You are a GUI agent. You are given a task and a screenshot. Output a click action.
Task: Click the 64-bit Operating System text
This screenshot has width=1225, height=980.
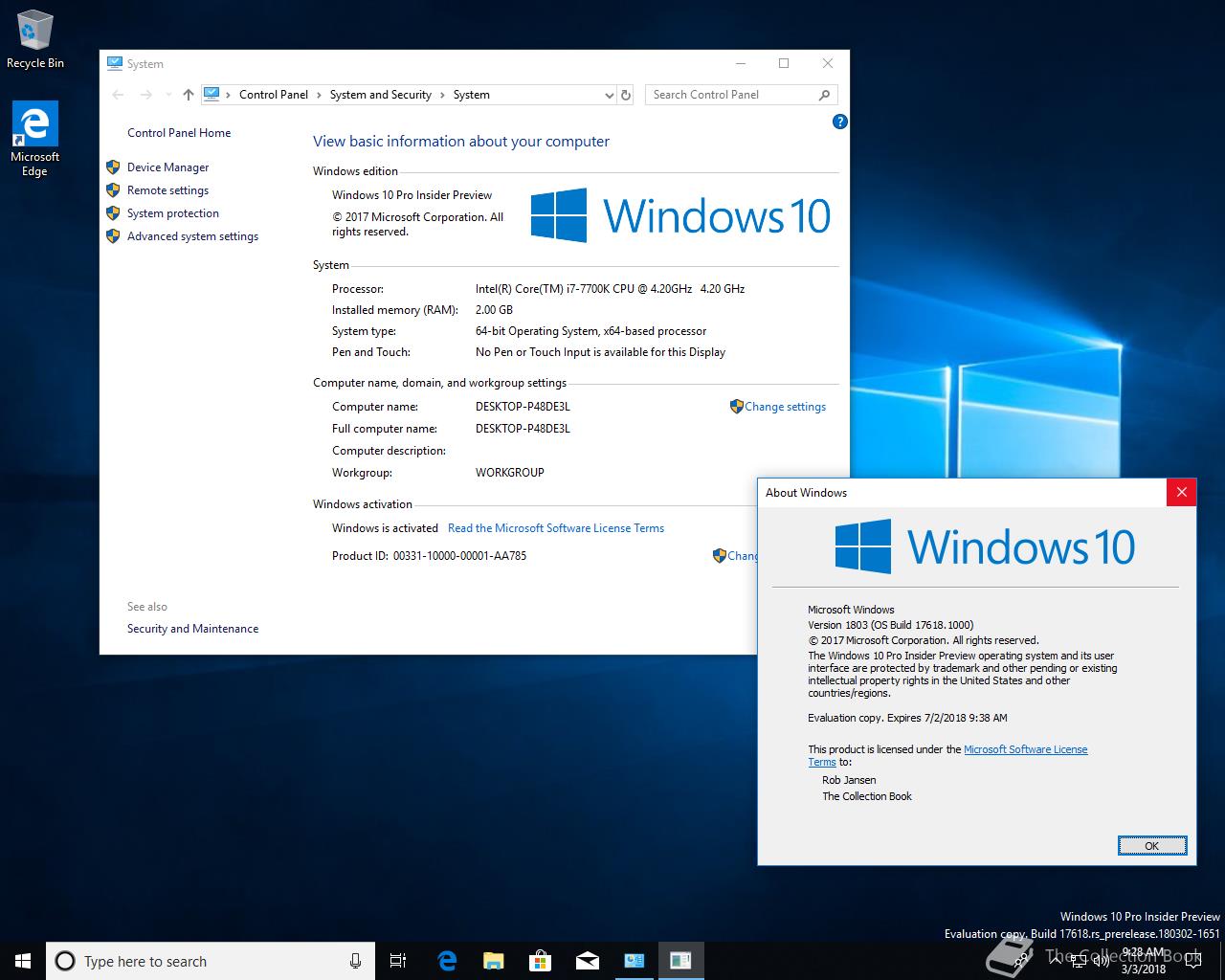click(x=590, y=331)
